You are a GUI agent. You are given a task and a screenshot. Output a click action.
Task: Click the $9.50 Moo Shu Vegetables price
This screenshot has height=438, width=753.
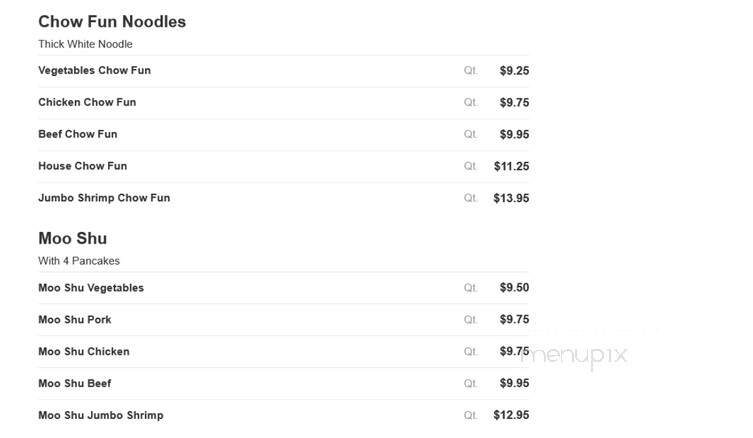tap(514, 287)
